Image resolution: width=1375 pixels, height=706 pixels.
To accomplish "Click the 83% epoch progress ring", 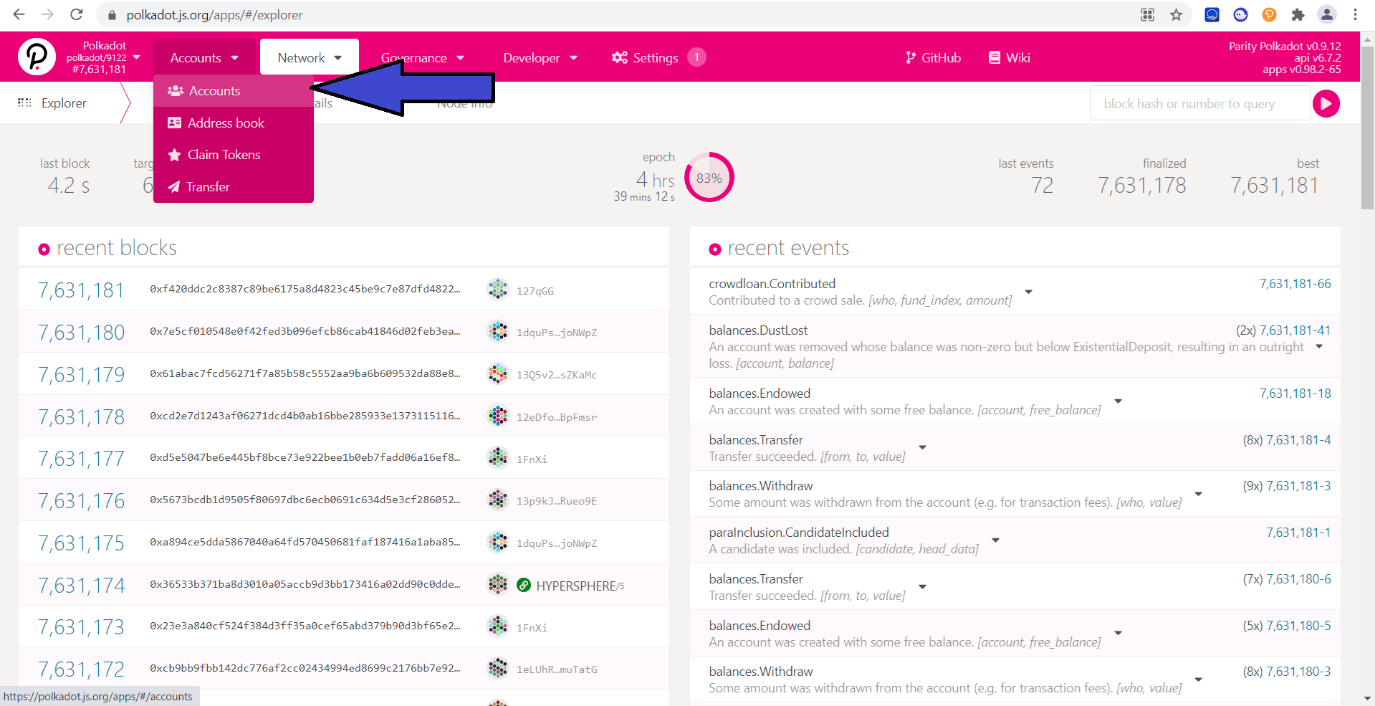I will (x=709, y=176).
